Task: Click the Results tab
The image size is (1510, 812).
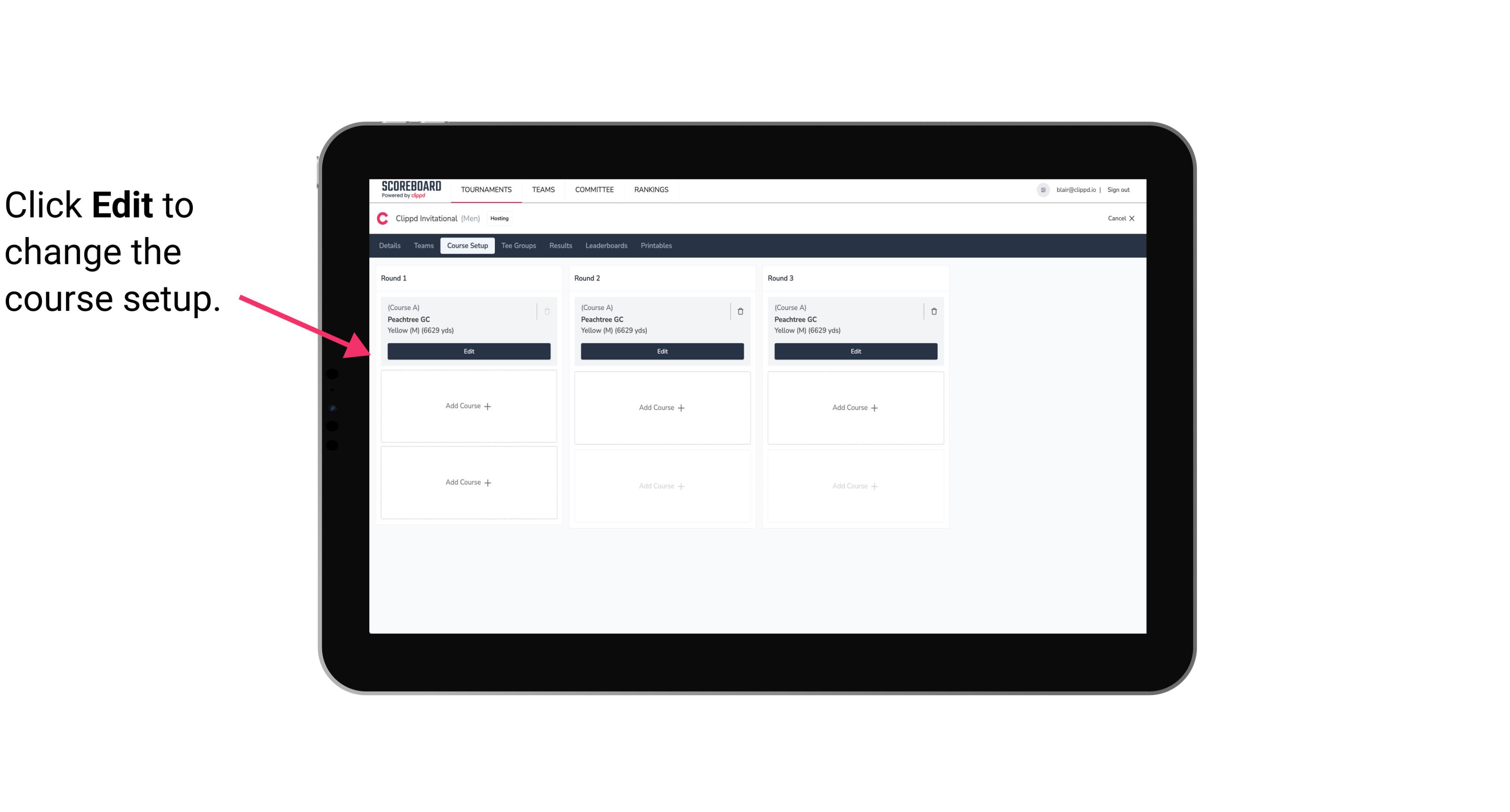Action: (x=561, y=246)
